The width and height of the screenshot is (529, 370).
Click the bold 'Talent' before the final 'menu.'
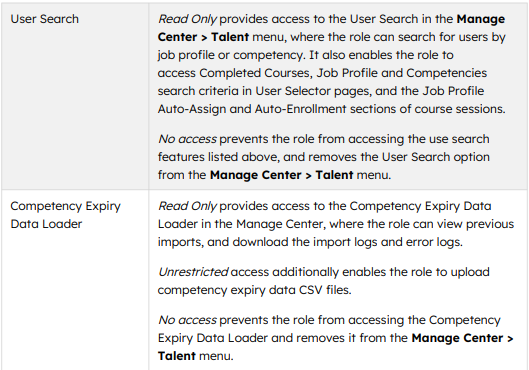(x=176, y=356)
